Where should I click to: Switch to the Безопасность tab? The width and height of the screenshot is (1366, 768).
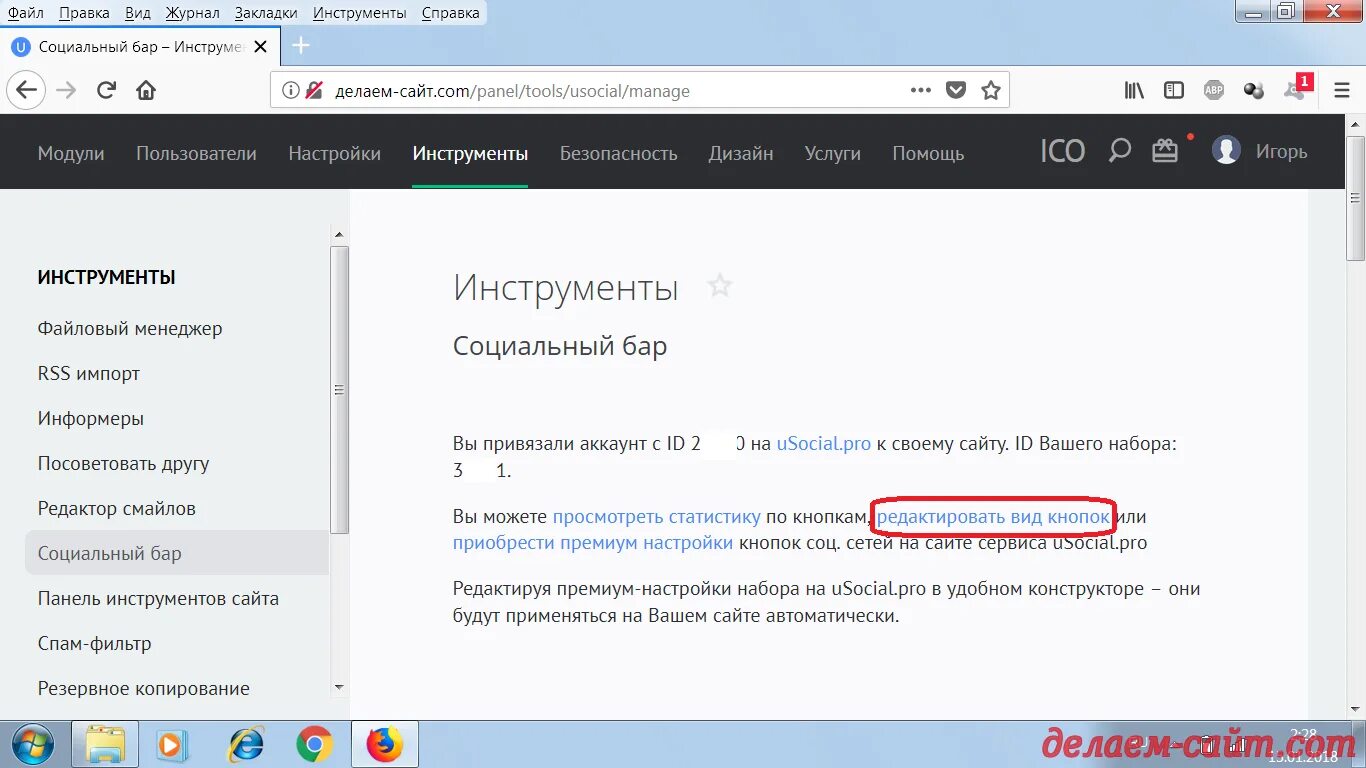coord(618,154)
